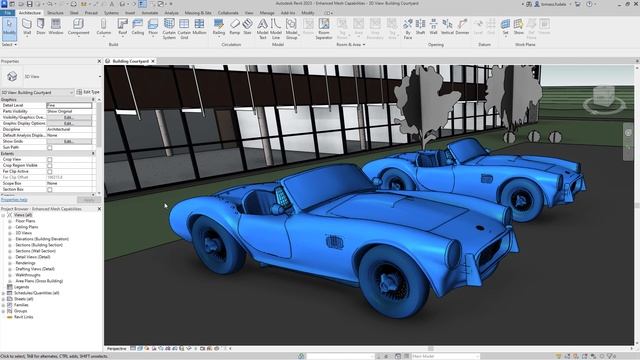The height and width of the screenshot is (360, 640).
Task: Select the Ramp tool
Action: tap(235, 27)
